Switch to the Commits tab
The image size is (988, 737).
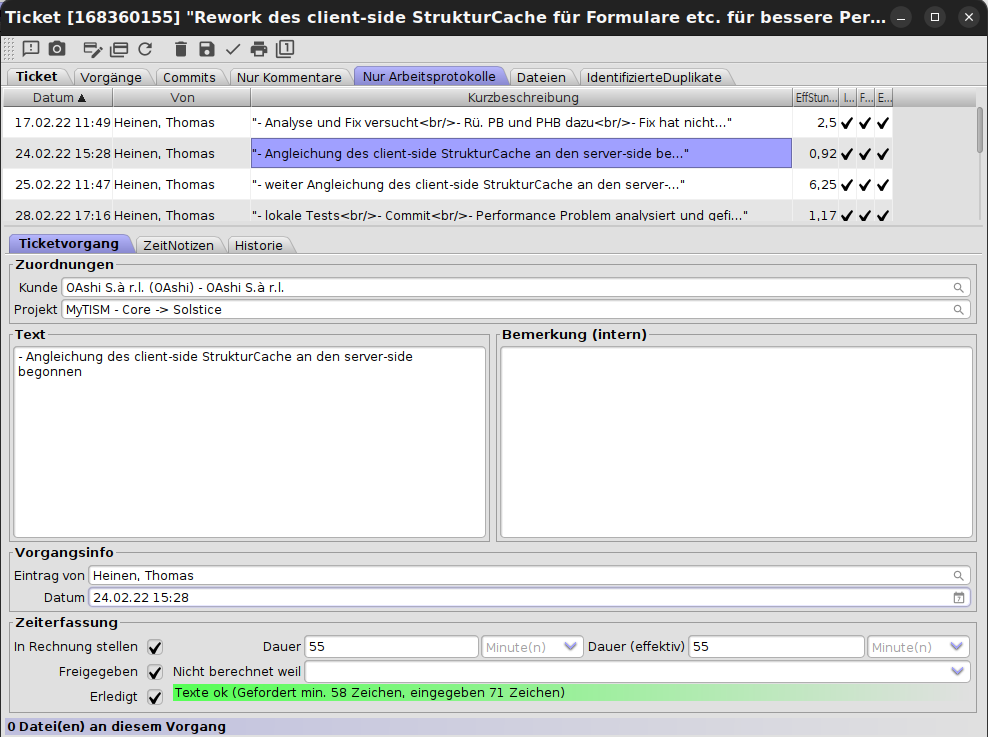189,77
